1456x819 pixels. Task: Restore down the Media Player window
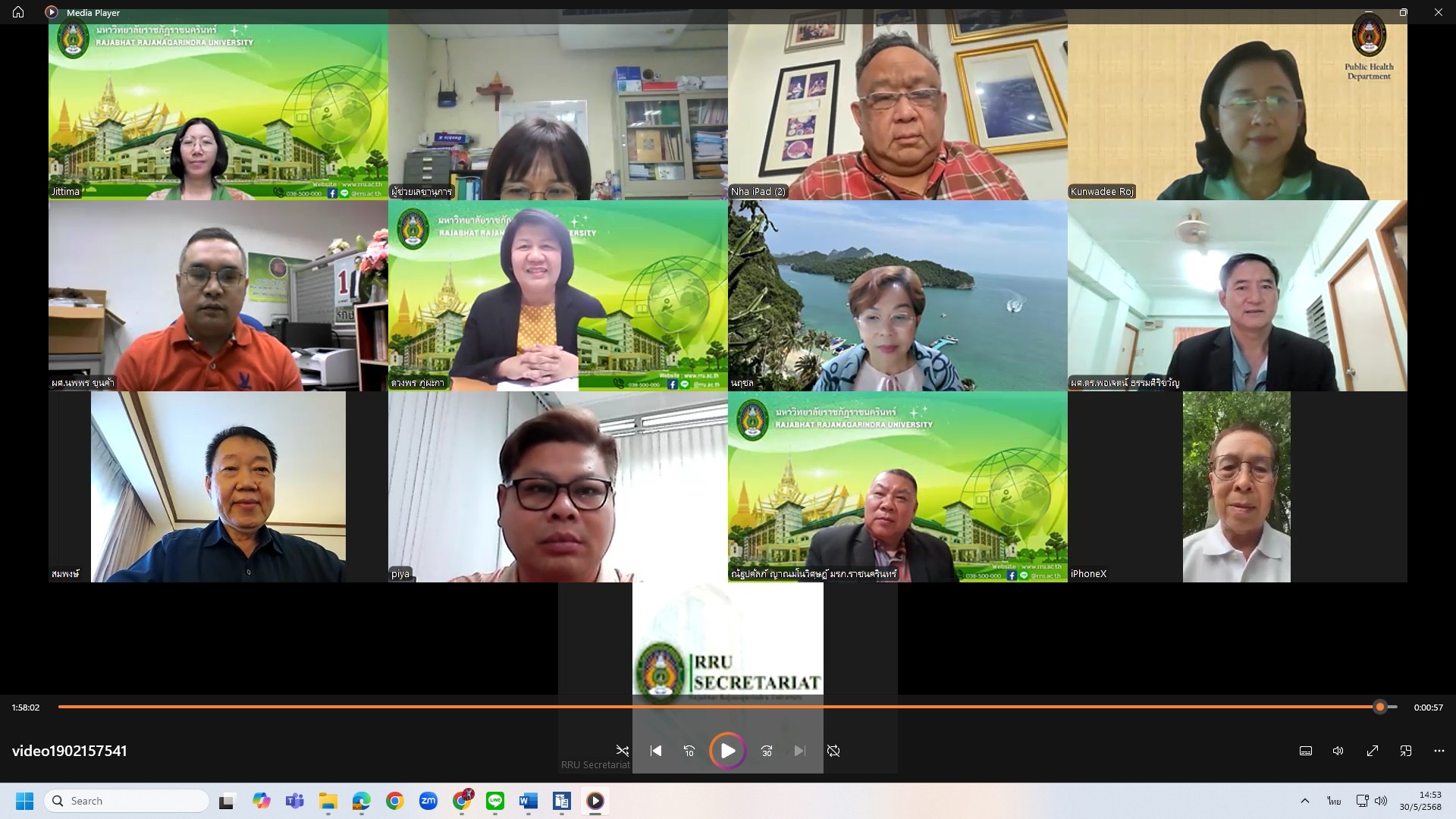1403,12
